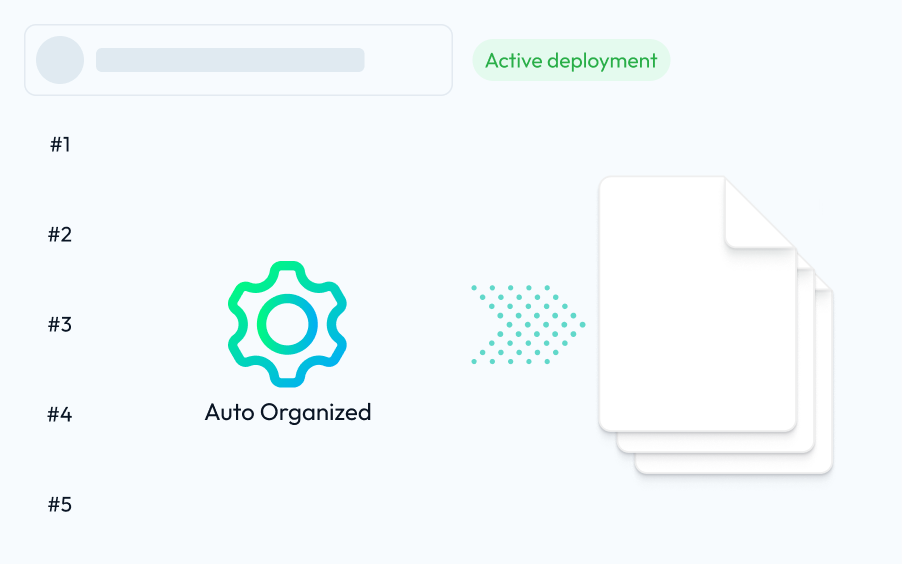Click empty right end of profile card
Image resolution: width=902 pixels, height=564 pixels.
tap(410, 60)
